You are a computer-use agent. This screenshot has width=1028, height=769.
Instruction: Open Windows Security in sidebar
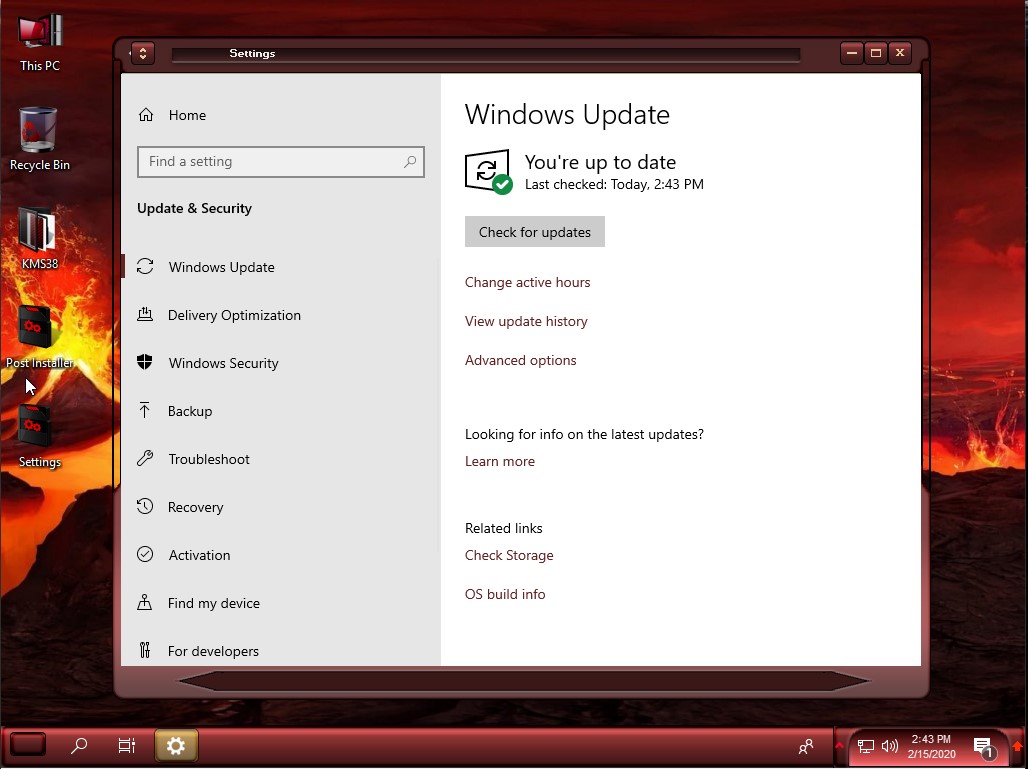[x=223, y=363]
